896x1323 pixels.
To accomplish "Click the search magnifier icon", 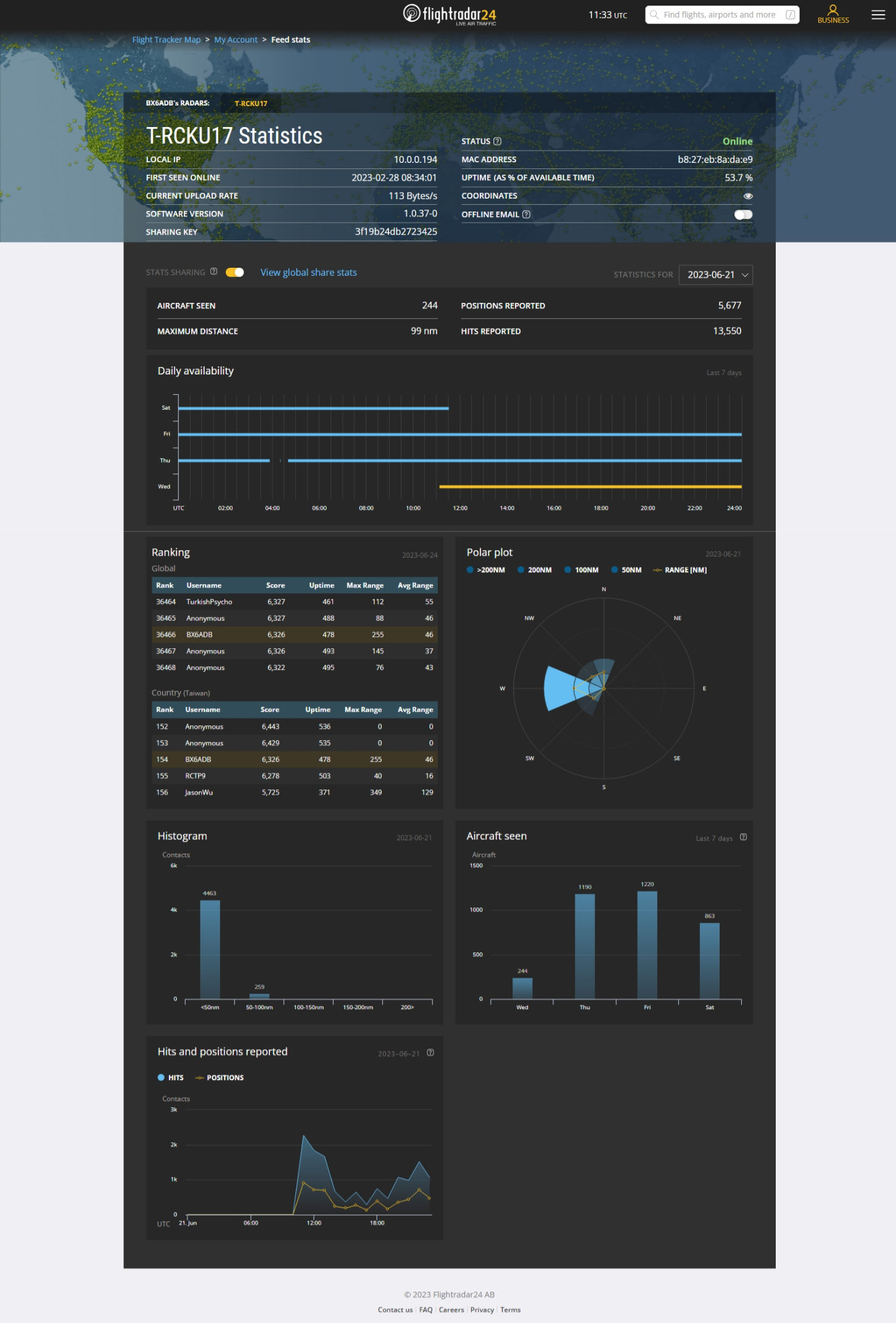I will [654, 14].
